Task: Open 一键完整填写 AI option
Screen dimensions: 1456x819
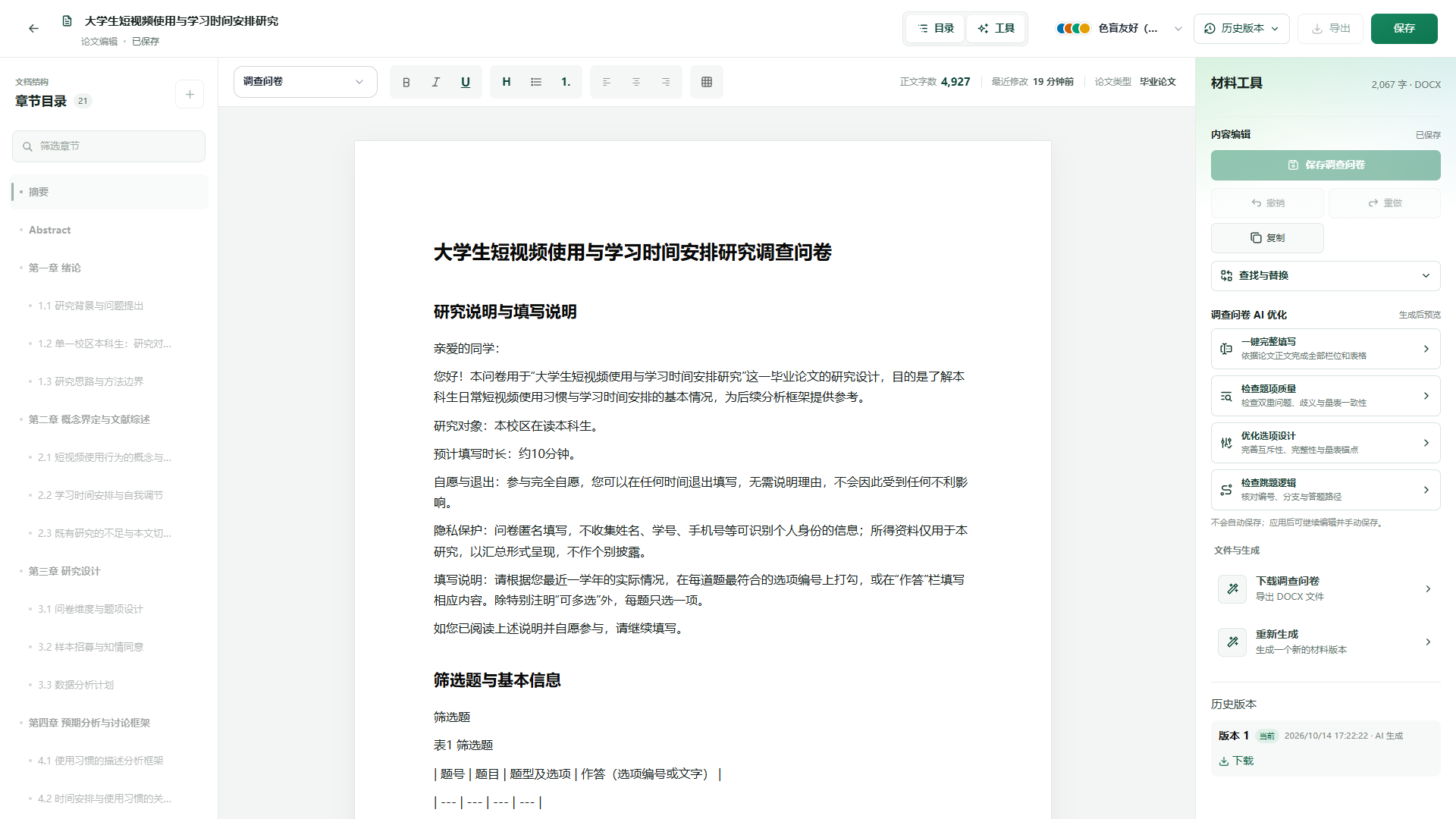Action: [1326, 349]
